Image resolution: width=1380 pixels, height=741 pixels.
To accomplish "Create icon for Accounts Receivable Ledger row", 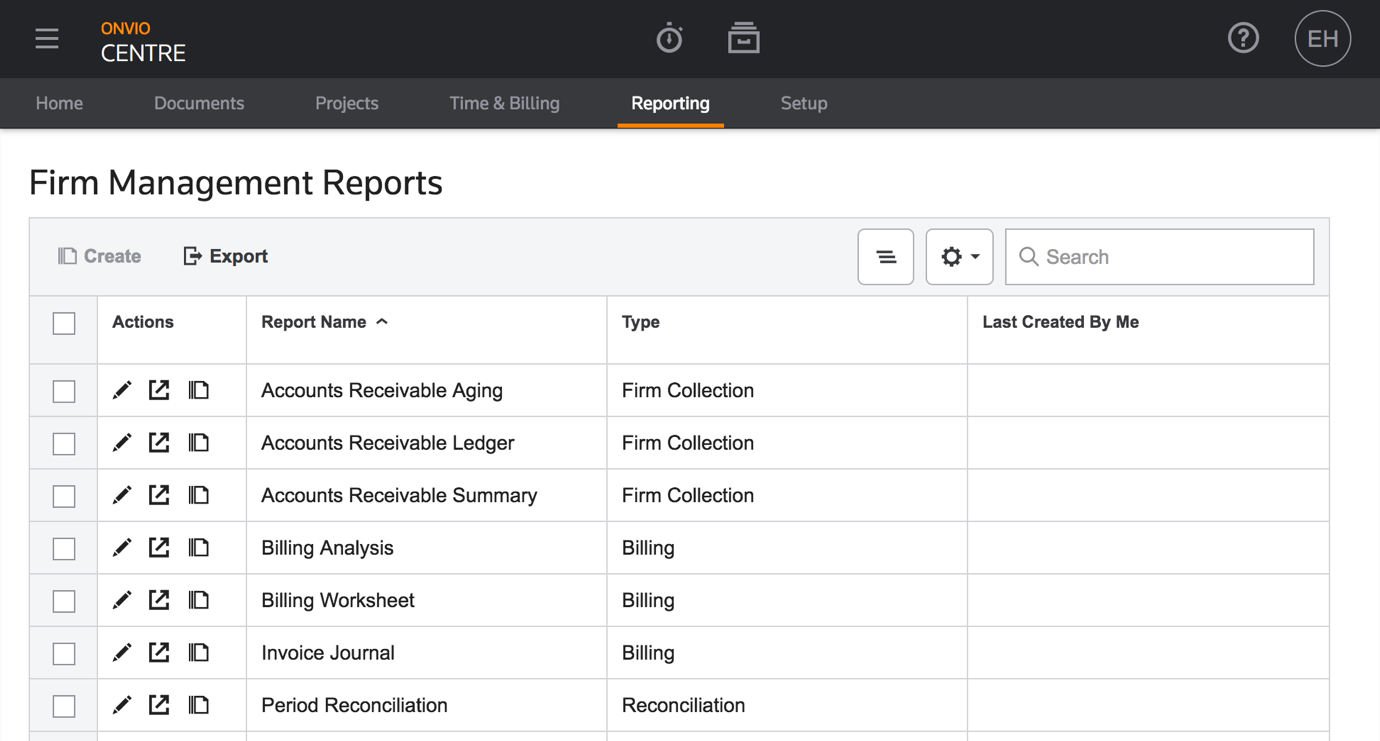I will coord(199,442).
